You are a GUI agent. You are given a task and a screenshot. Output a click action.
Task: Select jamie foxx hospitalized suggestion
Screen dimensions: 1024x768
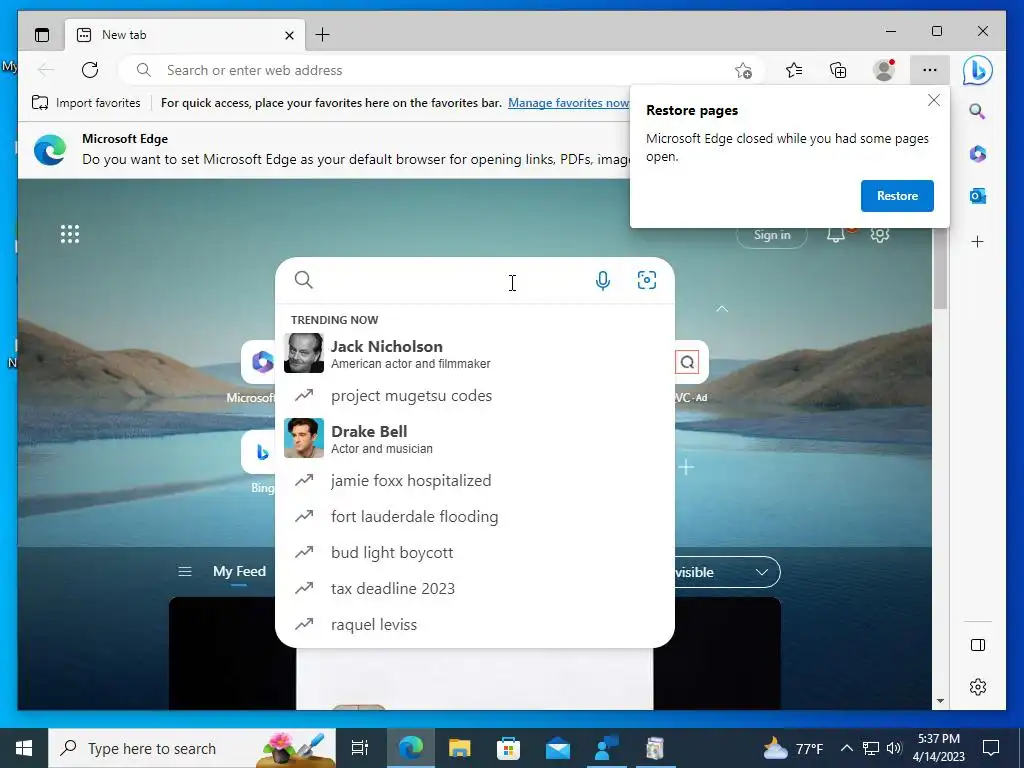(475, 481)
